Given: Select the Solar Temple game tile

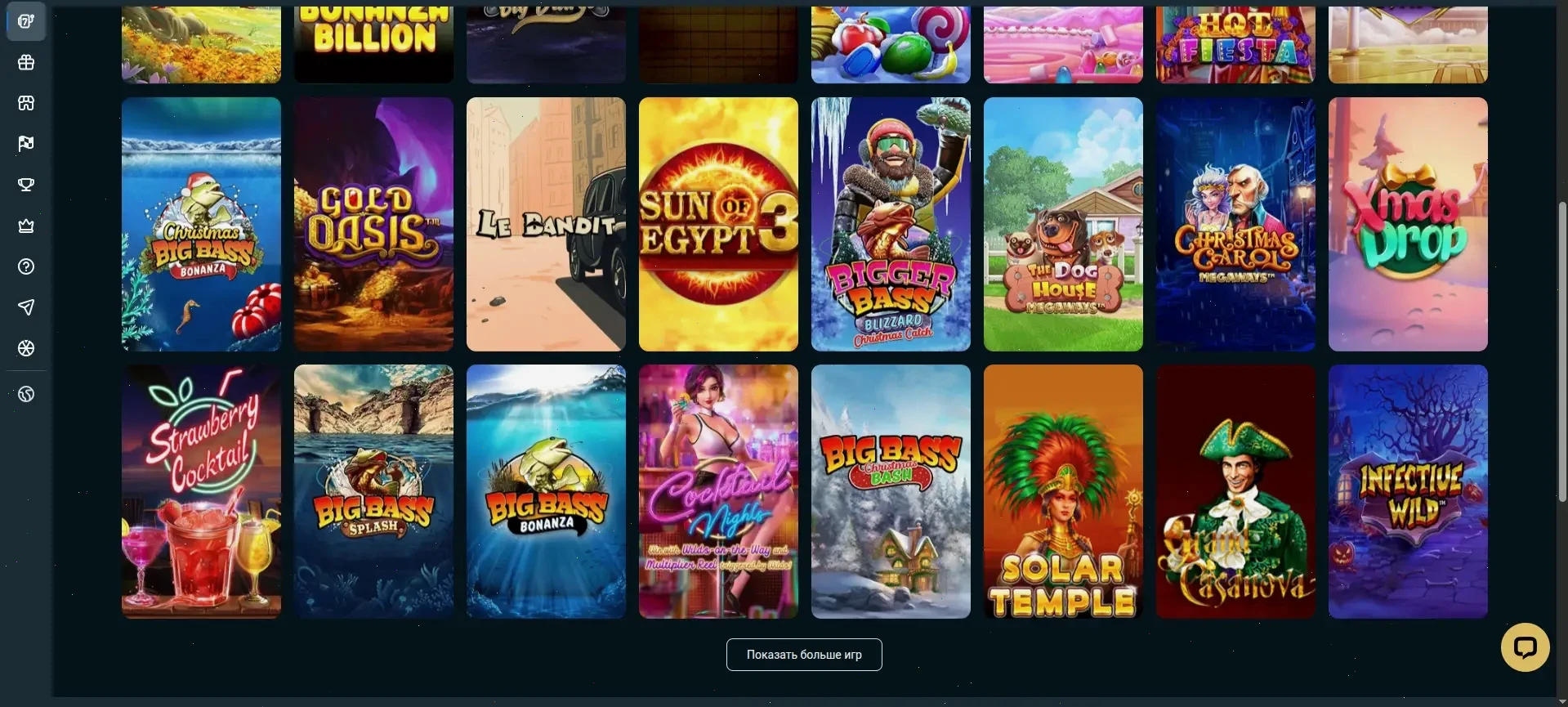Looking at the screenshot, I should click(1063, 491).
